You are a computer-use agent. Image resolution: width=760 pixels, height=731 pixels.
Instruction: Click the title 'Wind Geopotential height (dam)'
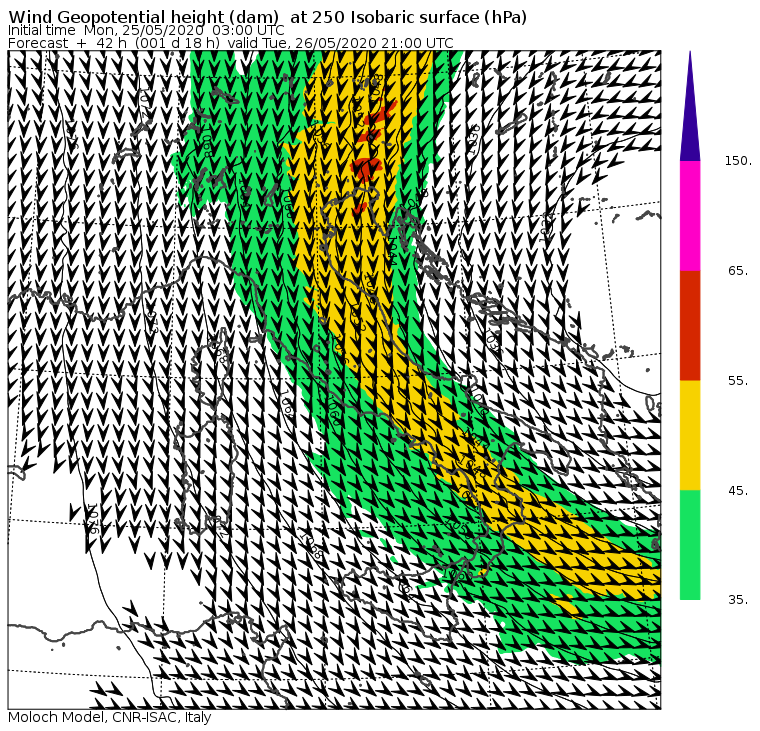[143, 17]
